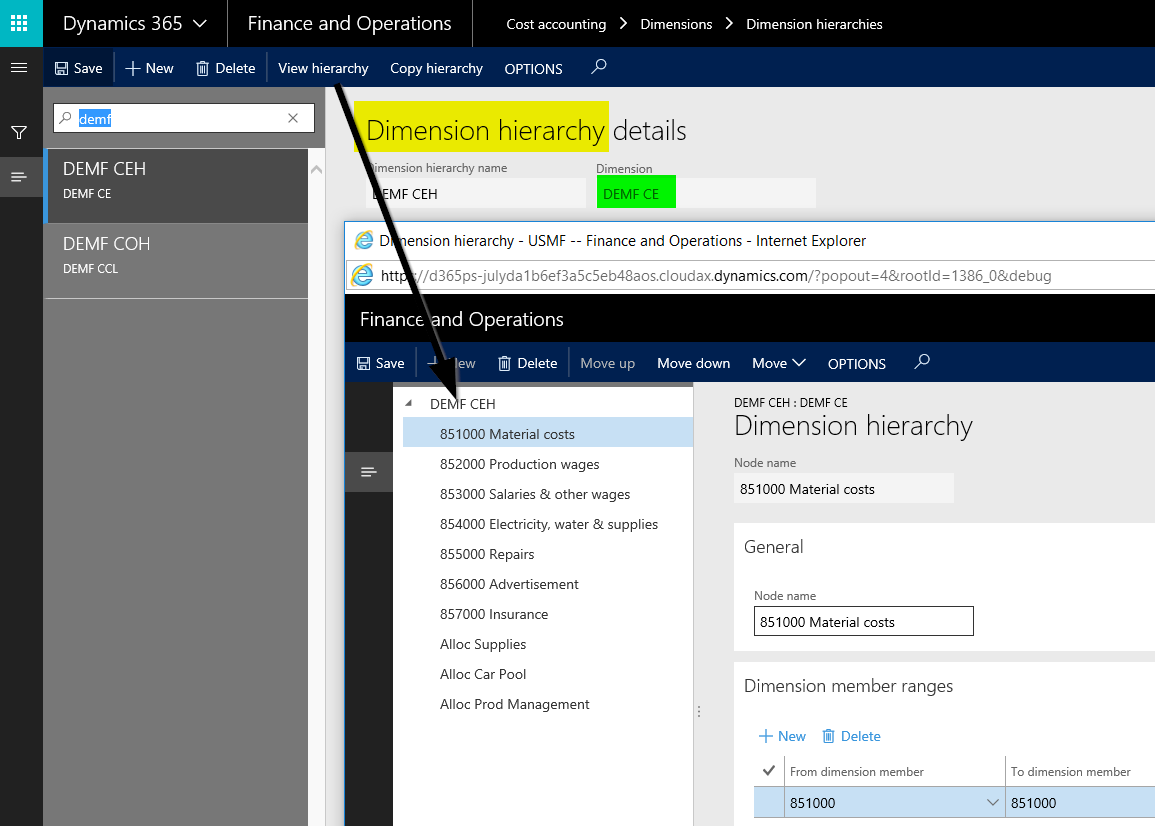This screenshot has height=826, width=1155.
Task: Click the search magnifier in main toolbar
Action: point(599,67)
